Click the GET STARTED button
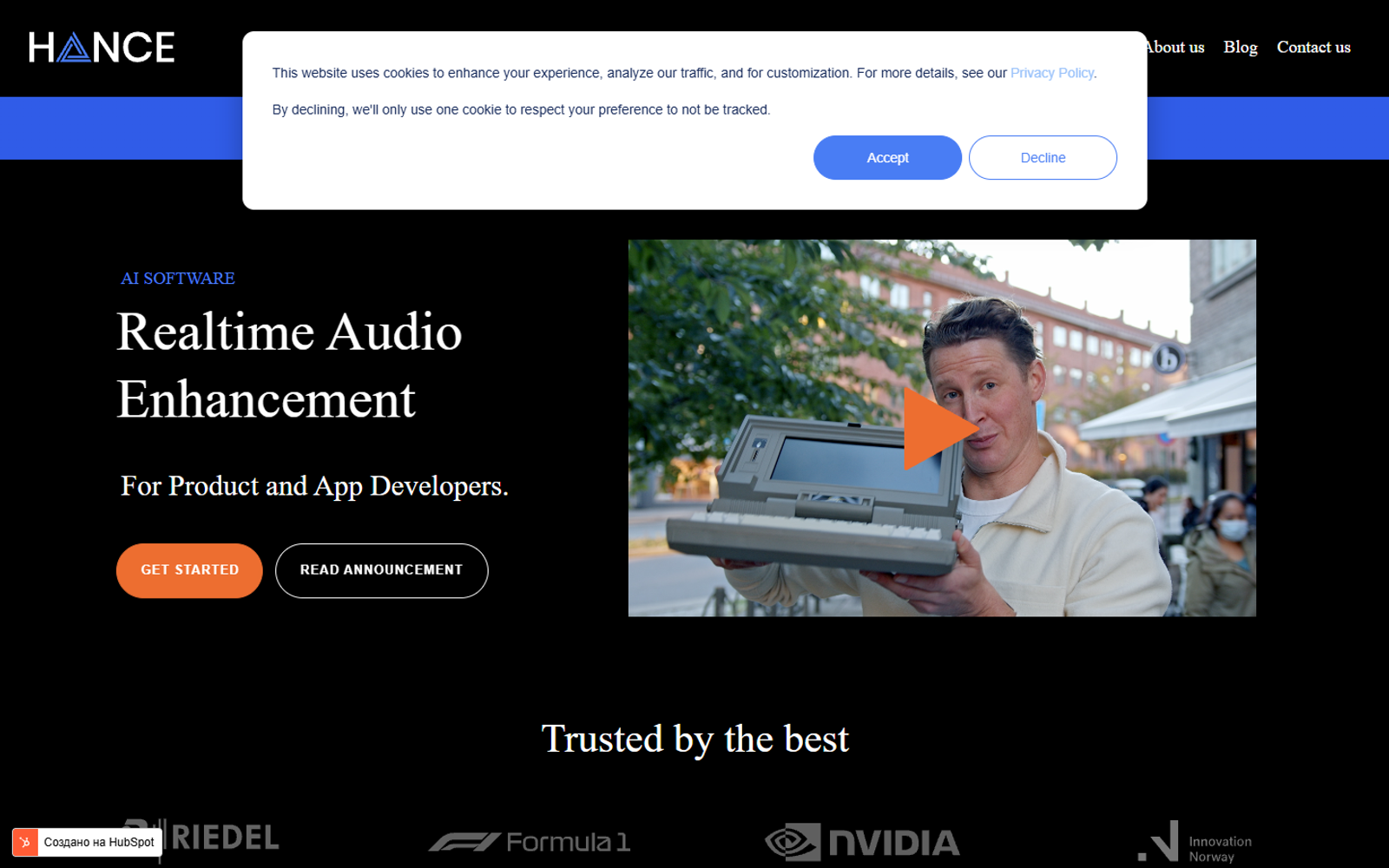1389x868 pixels. [189, 570]
